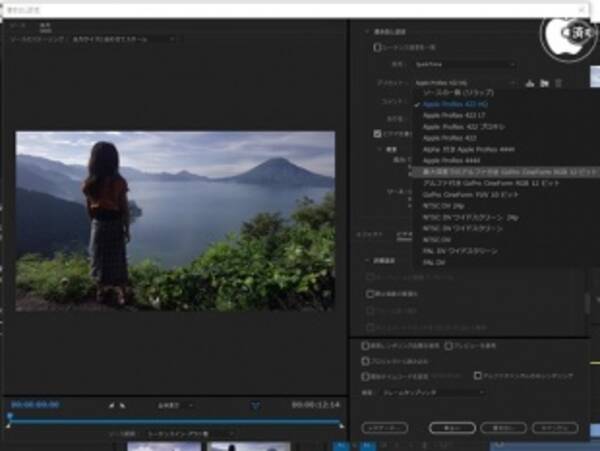Click the set out point marker icon
The width and height of the screenshot is (600, 451).
pyautogui.click(x=123, y=405)
